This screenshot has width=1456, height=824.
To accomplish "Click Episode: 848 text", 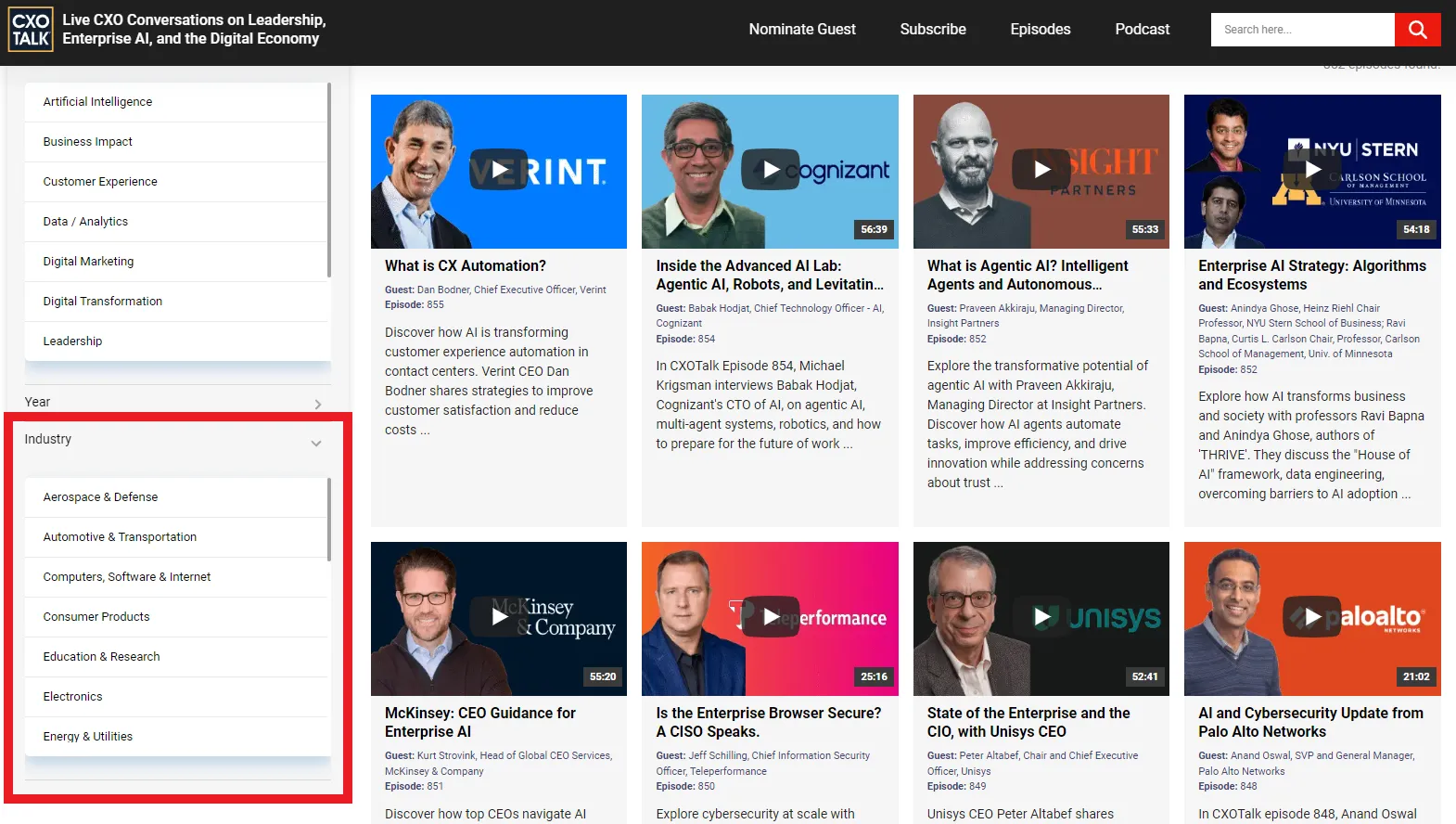I will pos(1228,787).
